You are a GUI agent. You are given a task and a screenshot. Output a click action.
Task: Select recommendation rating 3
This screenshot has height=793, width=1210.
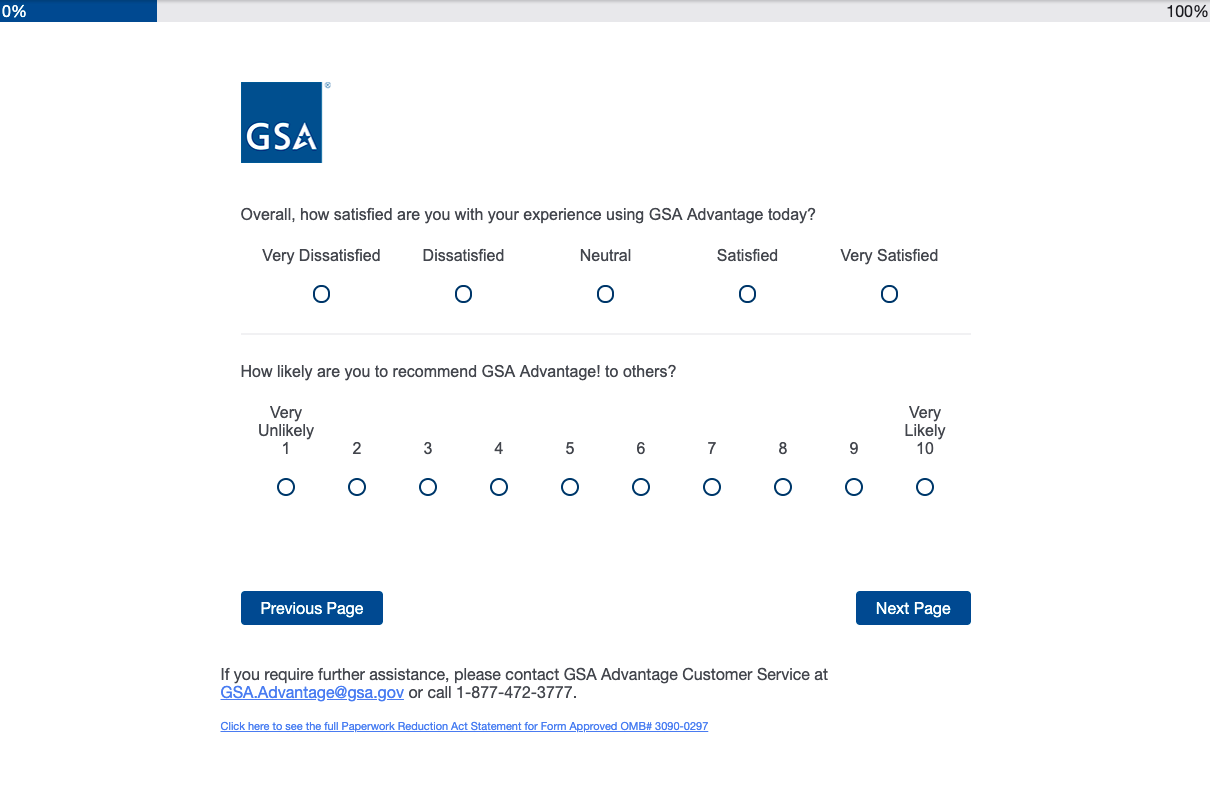click(x=428, y=487)
